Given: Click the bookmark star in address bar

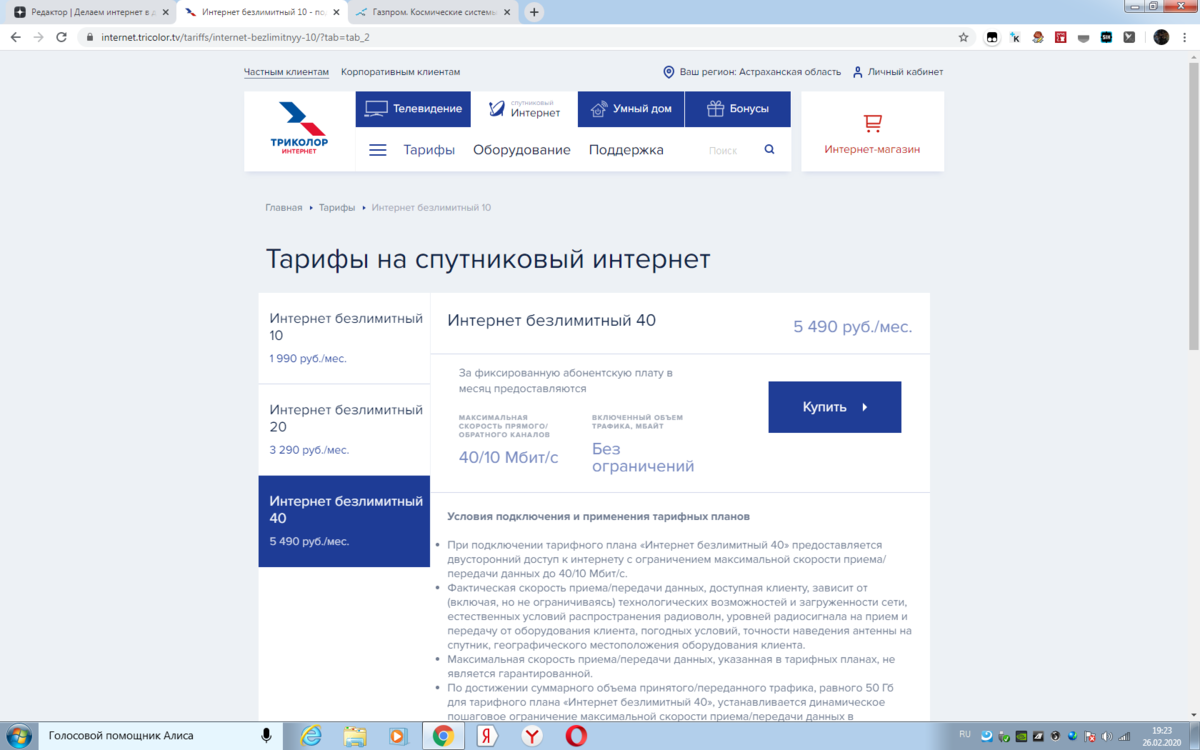Looking at the screenshot, I should tap(962, 36).
